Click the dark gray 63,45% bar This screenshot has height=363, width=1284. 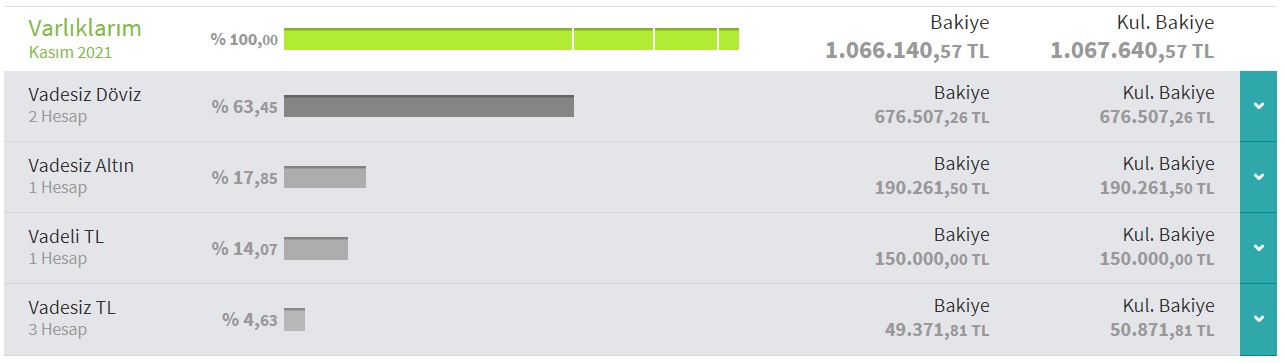(x=429, y=106)
